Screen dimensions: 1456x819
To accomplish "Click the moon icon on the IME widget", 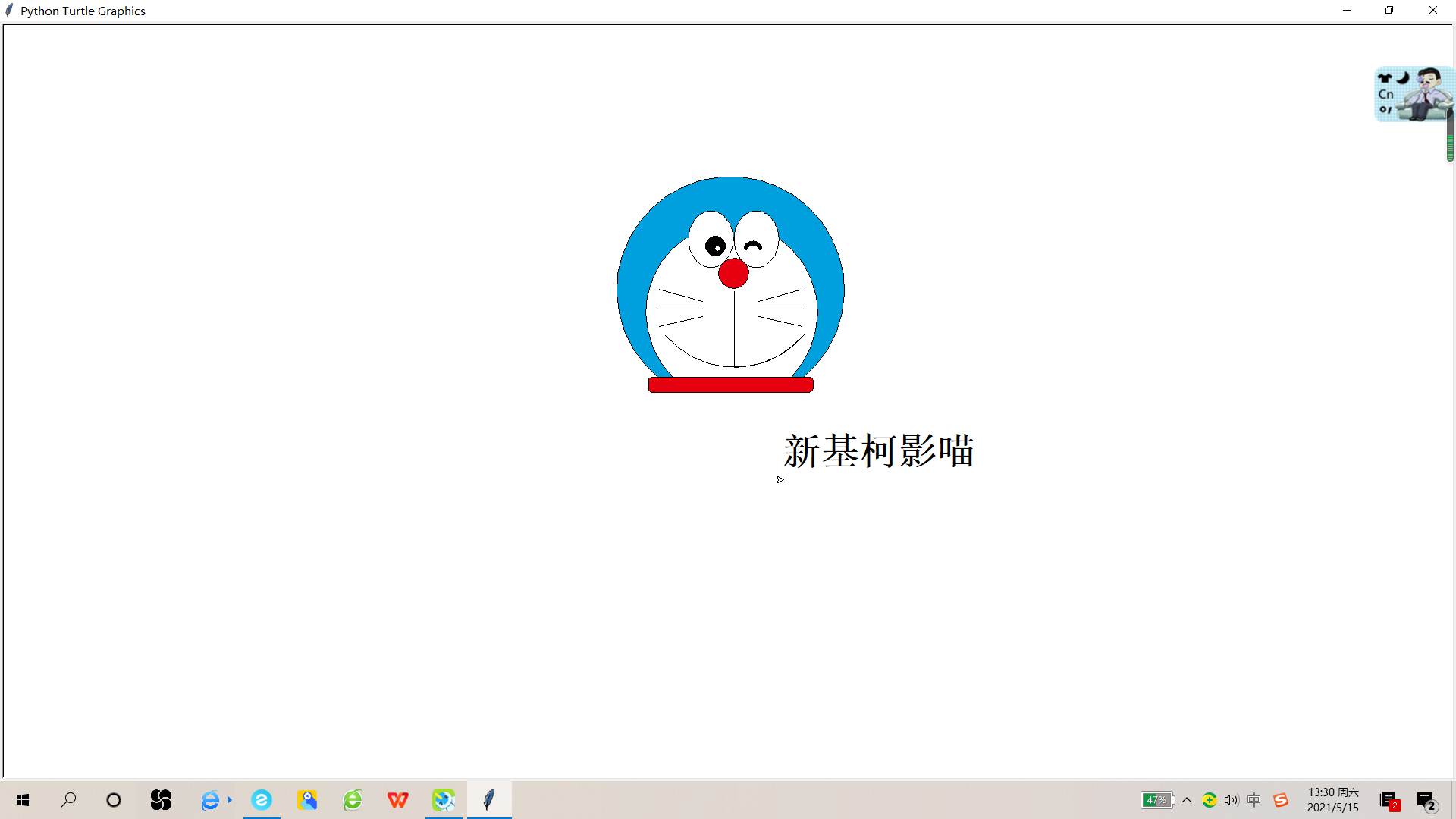I will click(1403, 77).
